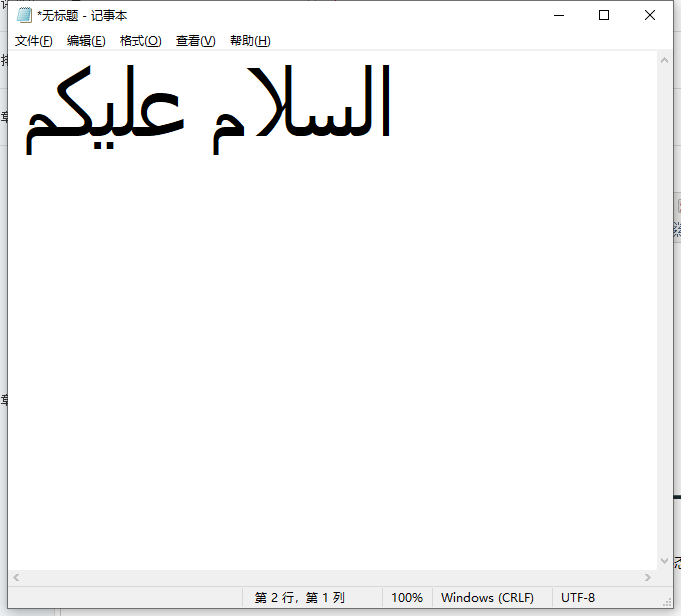Image resolution: width=681 pixels, height=616 pixels.
Task: Click the Notepad icon in title bar
Action: [x=24, y=15]
